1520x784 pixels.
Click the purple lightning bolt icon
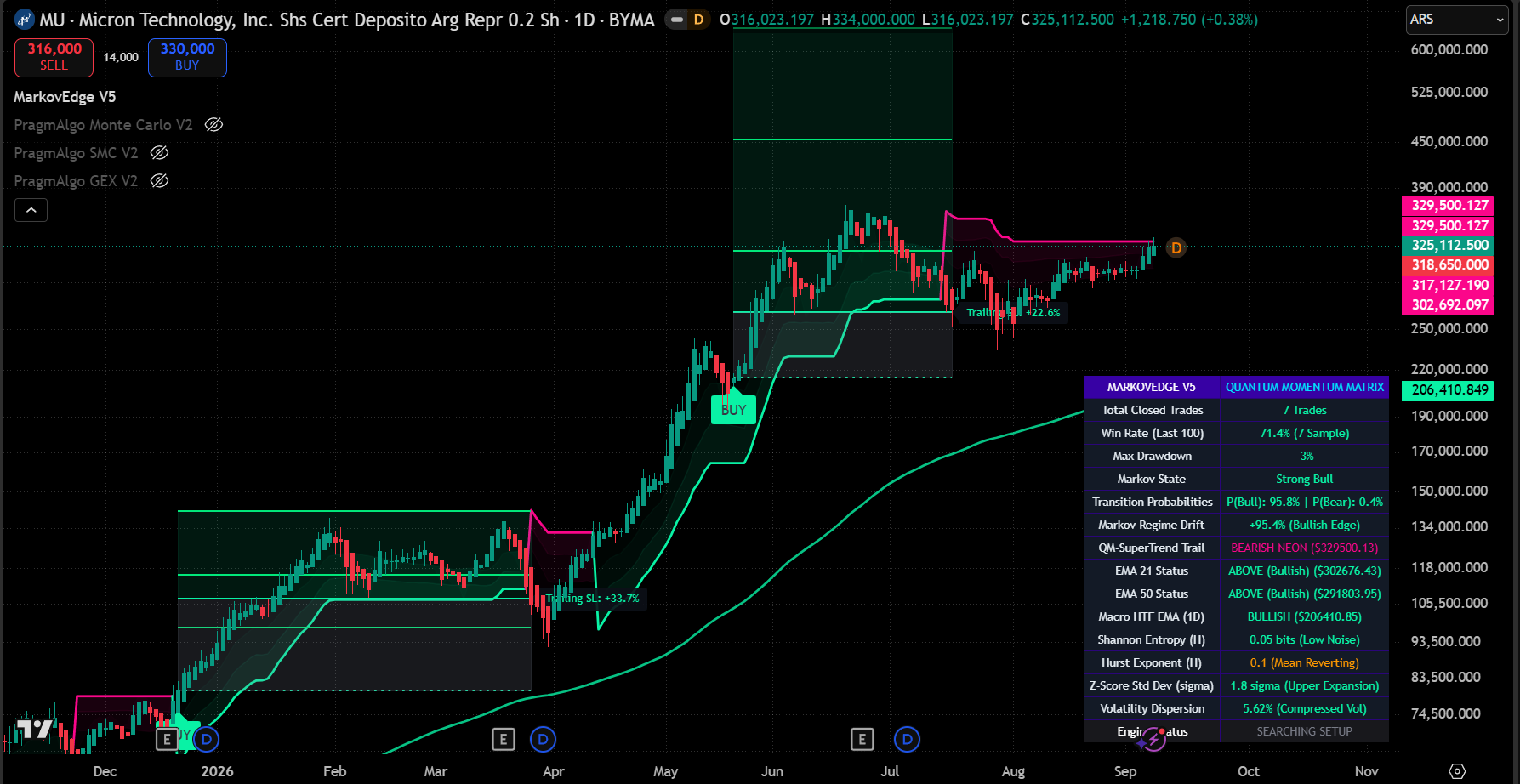coord(1153,739)
